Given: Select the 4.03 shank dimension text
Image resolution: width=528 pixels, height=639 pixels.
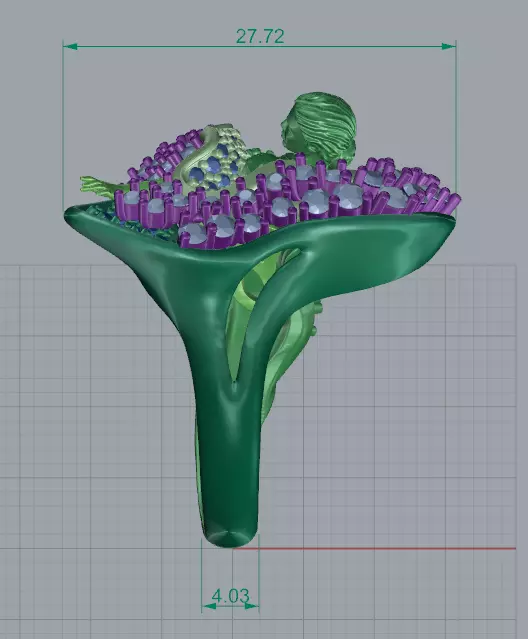Looking at the screenshot, I should click(231, 596).
